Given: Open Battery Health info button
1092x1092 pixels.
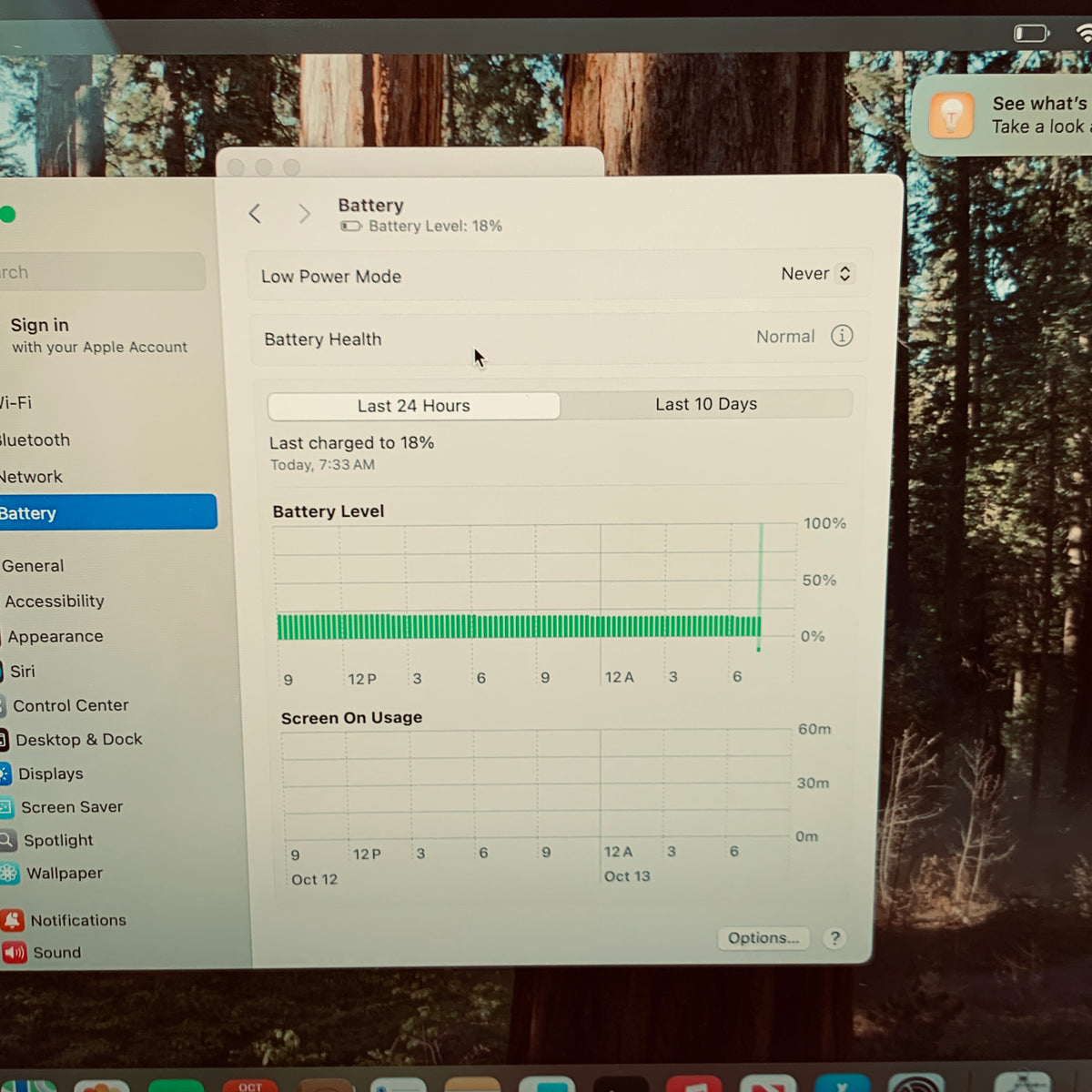Looking at the screenshot, I should coord(842,336).
